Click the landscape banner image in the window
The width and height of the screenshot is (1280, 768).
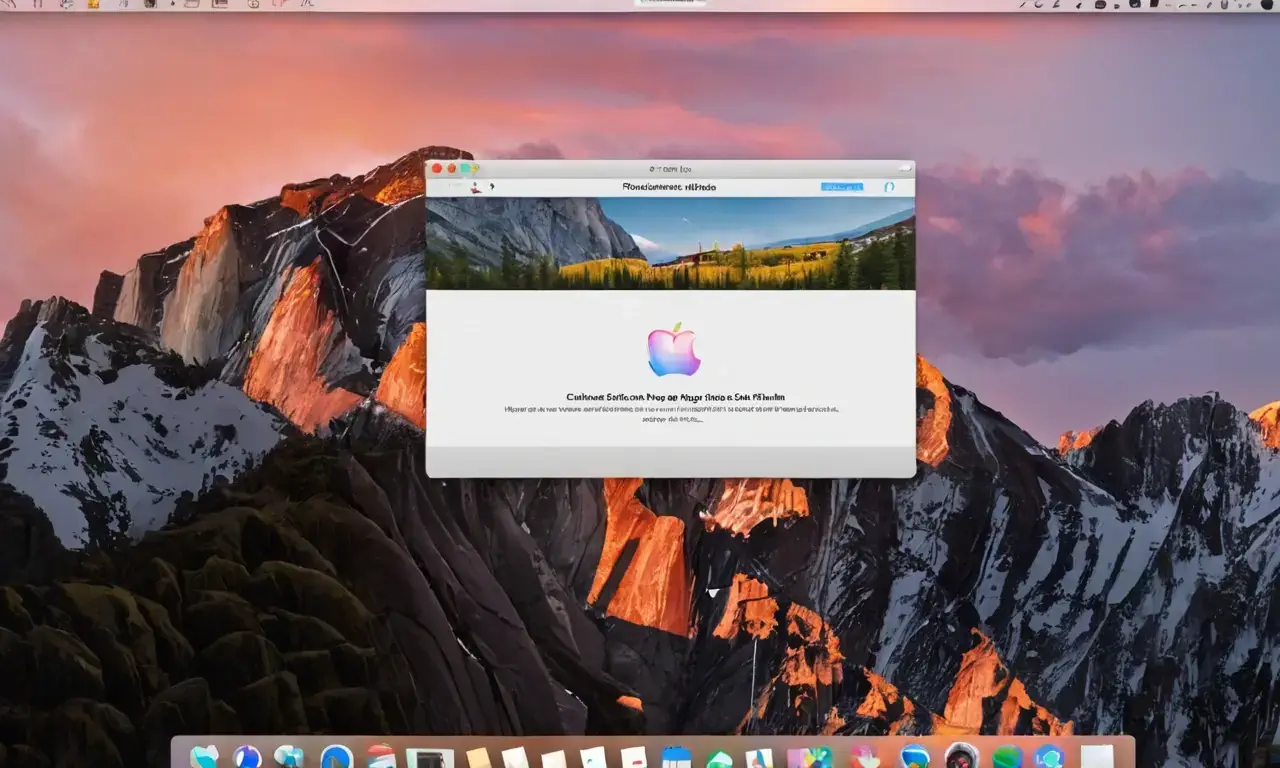(670, 243)
